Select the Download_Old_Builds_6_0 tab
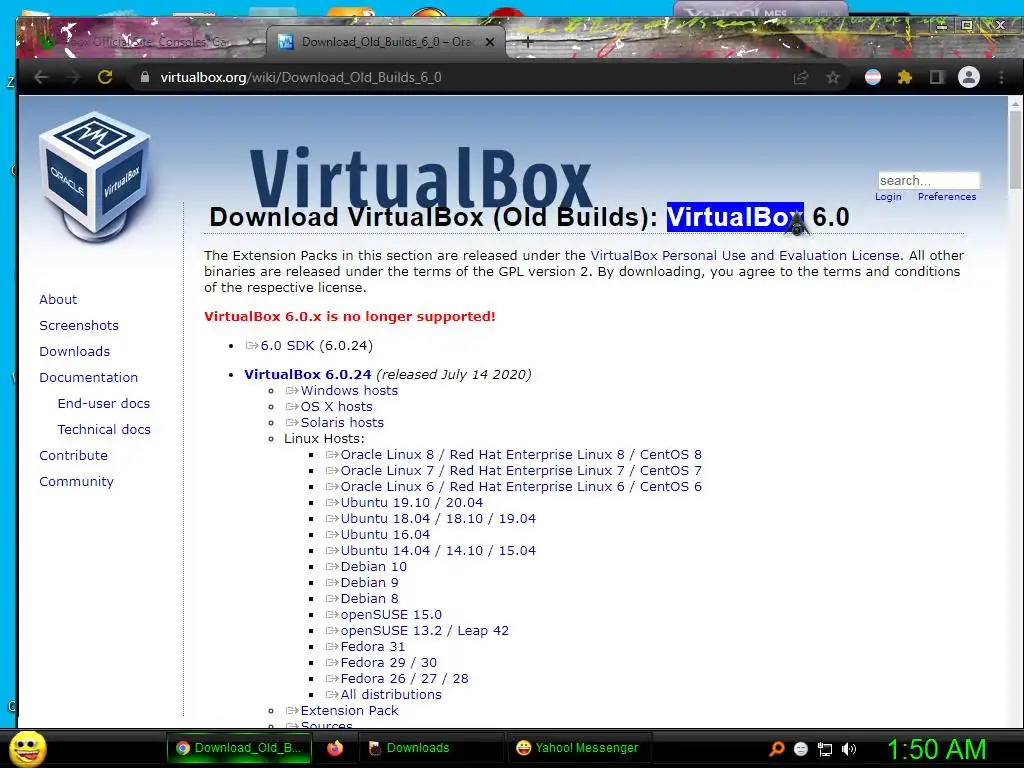Image resolution: width=1024 pixels, height=768 pixels. coord(385,42)
